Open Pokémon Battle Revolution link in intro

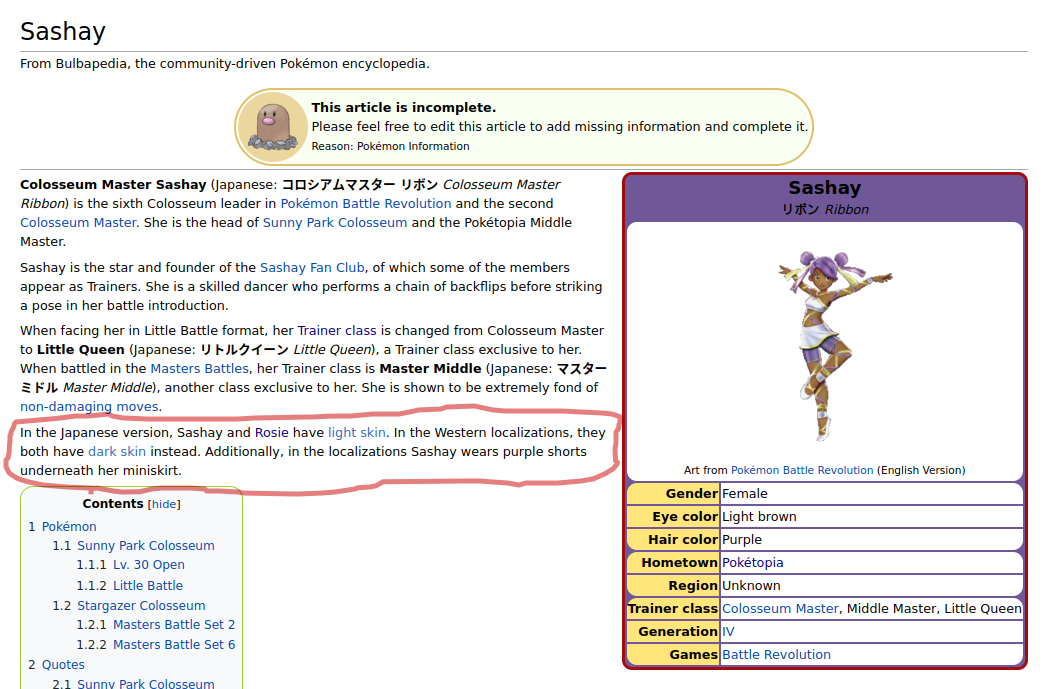click(366, 204)
